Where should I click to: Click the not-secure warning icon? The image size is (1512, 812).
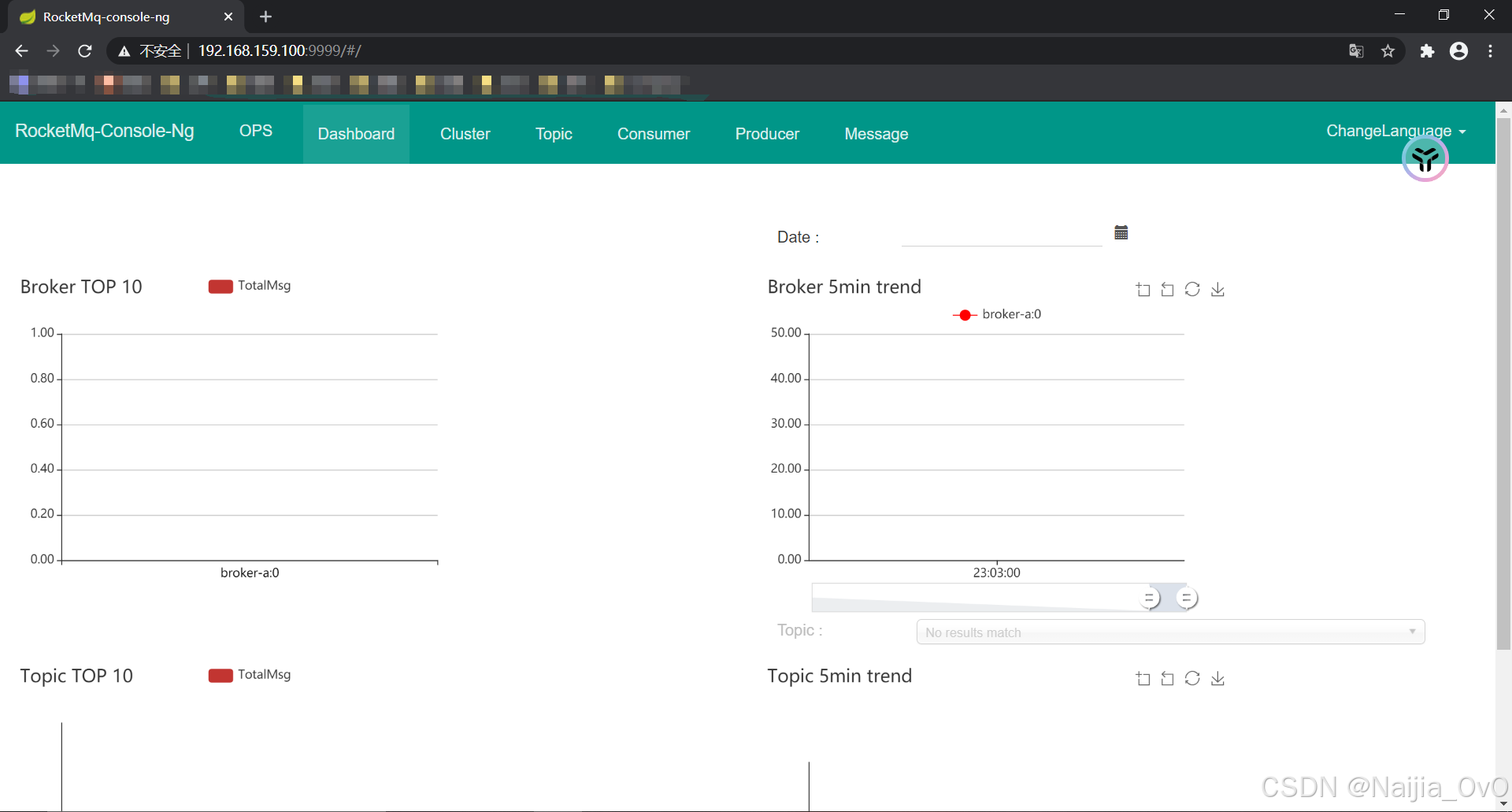pyautogui.click(x=124, y=51)
